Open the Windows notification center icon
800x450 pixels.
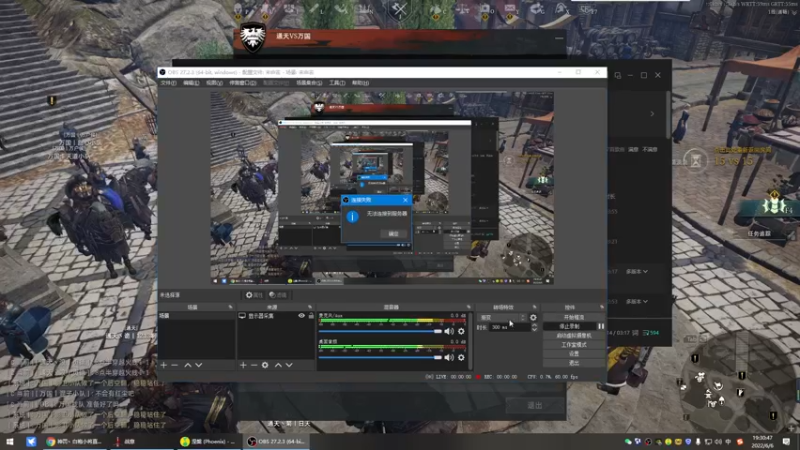[x=786, y=441]
